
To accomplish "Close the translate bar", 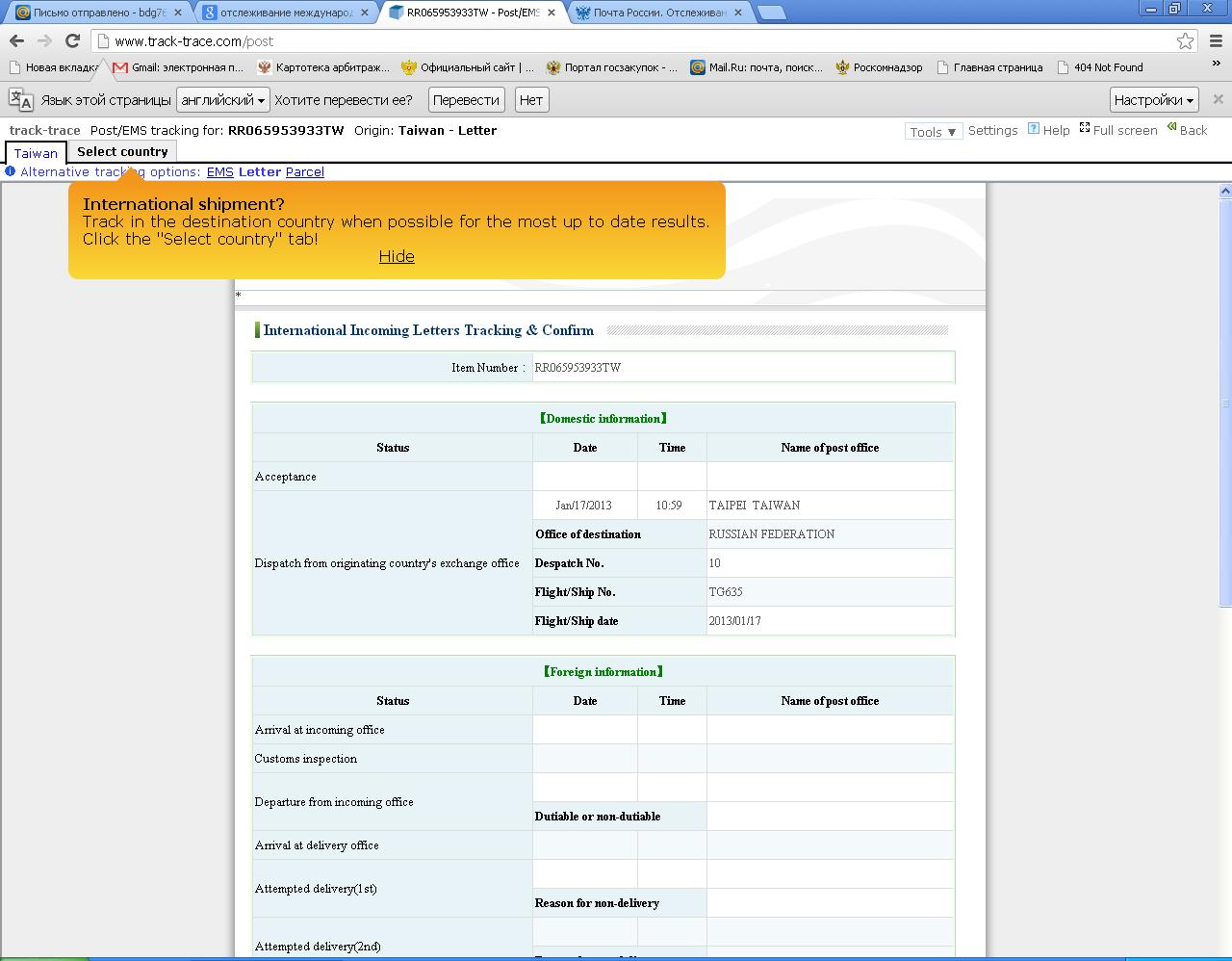I will click(1218, 99).
